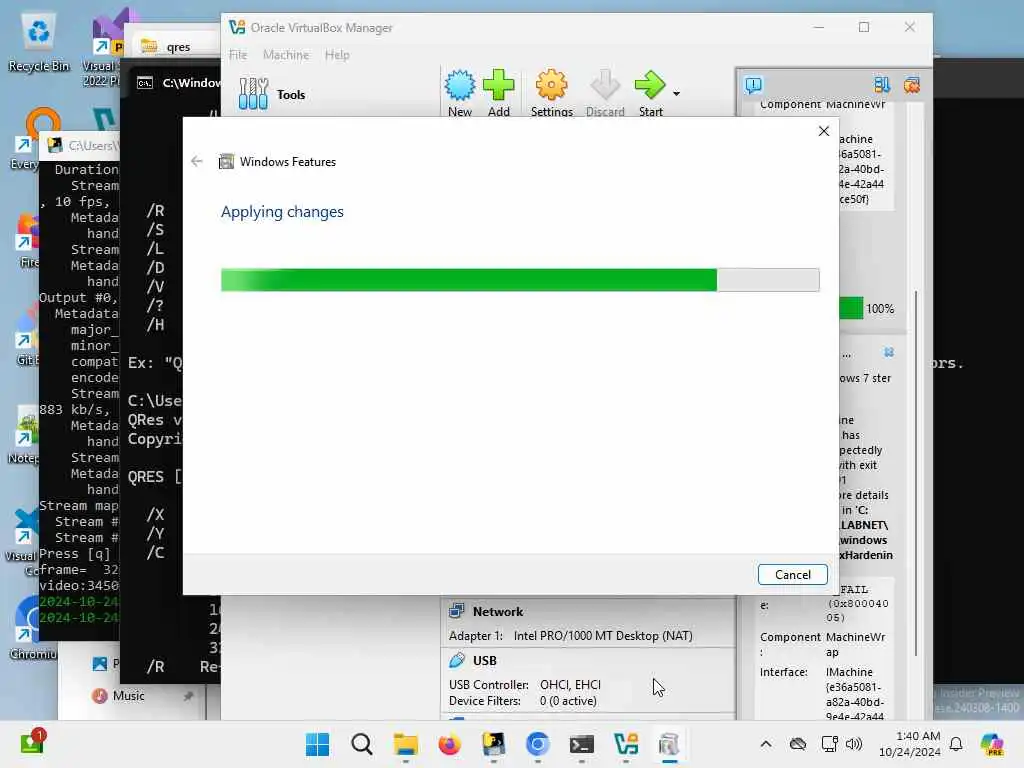1024x768 pixels.
Task: Open the Machine menu
Action: 286,55
